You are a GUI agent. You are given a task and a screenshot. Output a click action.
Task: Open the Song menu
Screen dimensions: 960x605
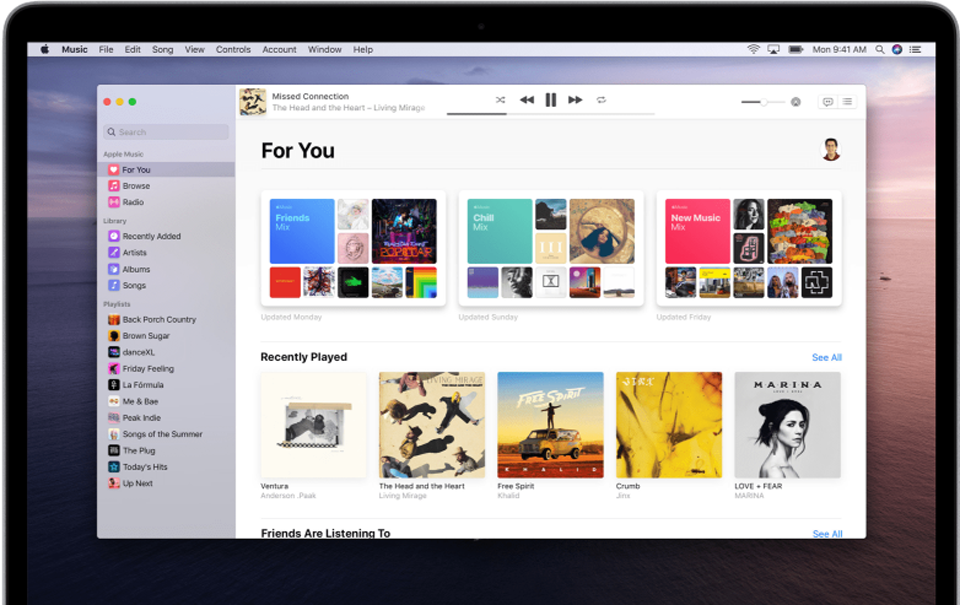pos(162,50)
